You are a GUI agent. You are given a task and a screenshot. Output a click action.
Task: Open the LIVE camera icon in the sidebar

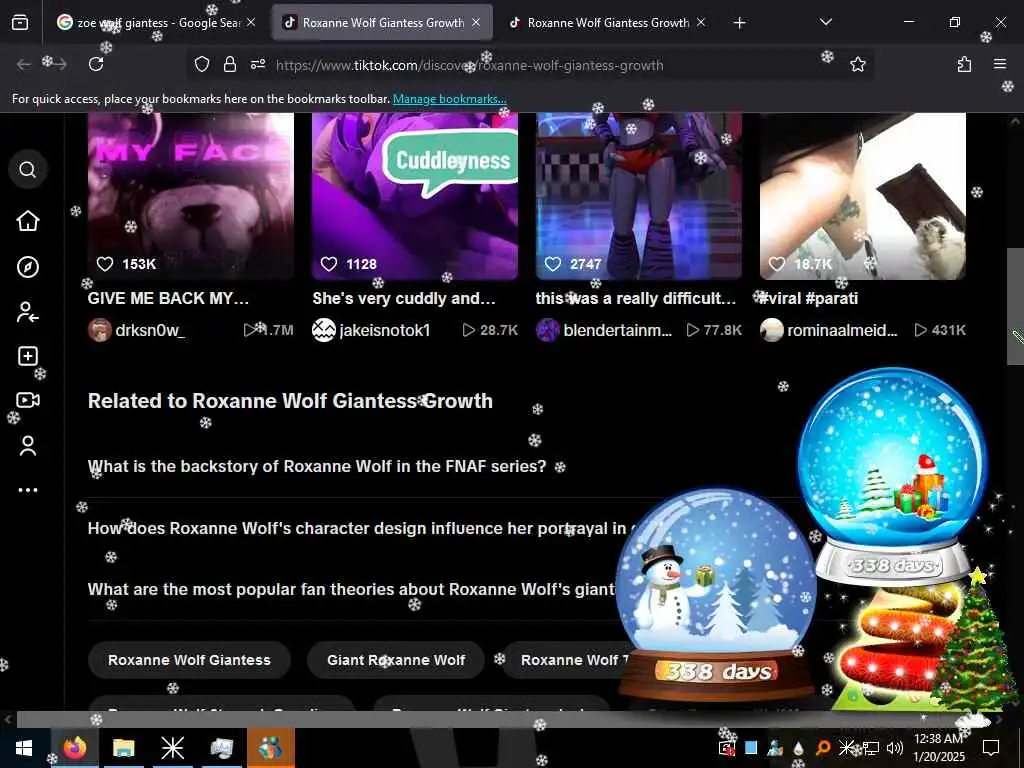coord(27,400)
